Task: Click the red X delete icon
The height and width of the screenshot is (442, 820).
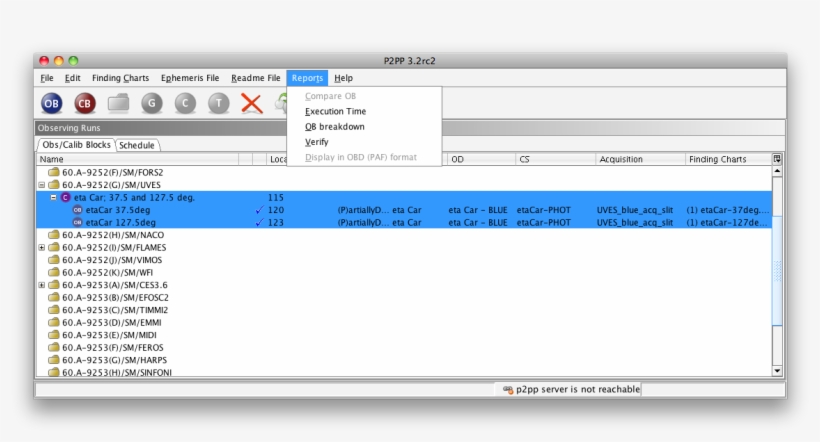Action: (252, 103)
